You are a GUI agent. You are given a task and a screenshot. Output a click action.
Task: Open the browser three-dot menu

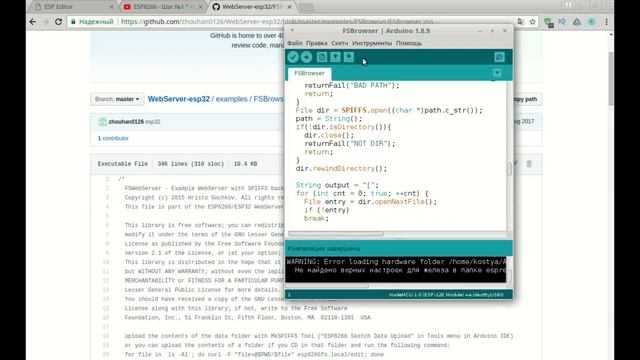(607, 22)
